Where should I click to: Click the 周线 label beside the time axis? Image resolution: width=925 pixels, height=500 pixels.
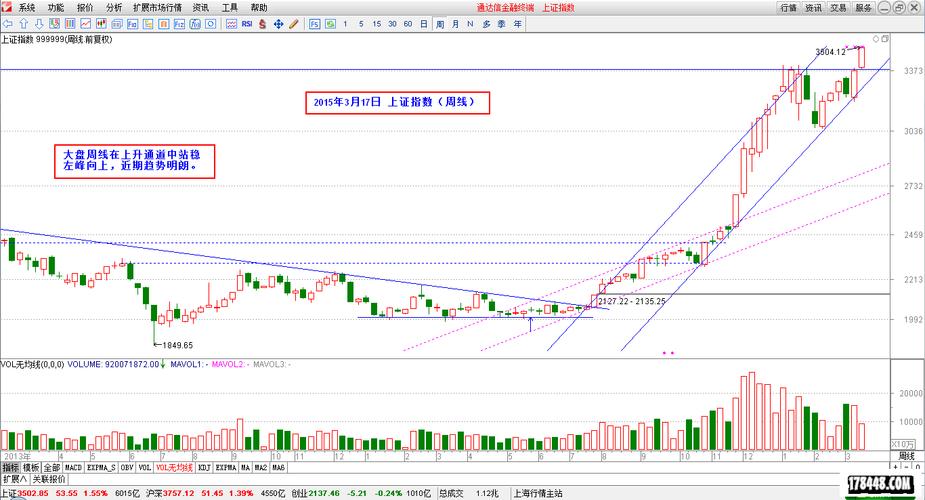click(906, 456)
